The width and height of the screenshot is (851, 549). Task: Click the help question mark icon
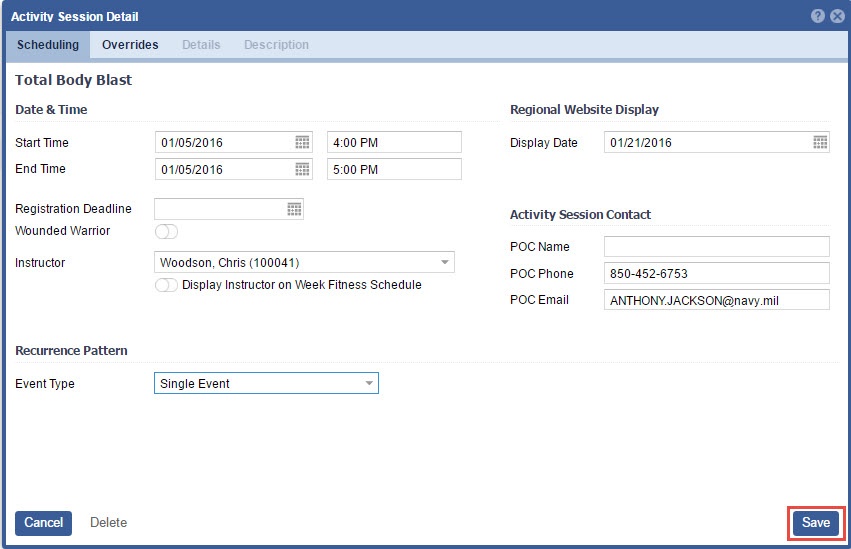(818, 16)
